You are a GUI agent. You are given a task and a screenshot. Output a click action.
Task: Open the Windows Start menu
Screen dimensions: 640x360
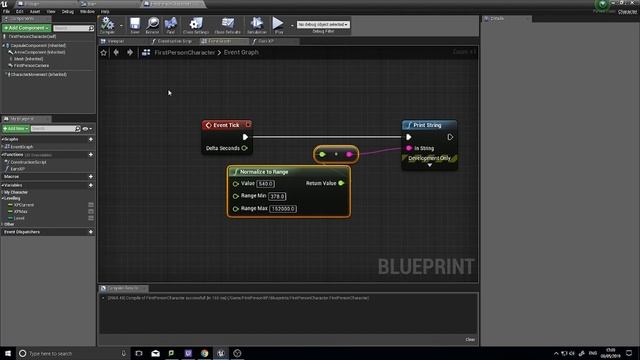pos(8,353)
